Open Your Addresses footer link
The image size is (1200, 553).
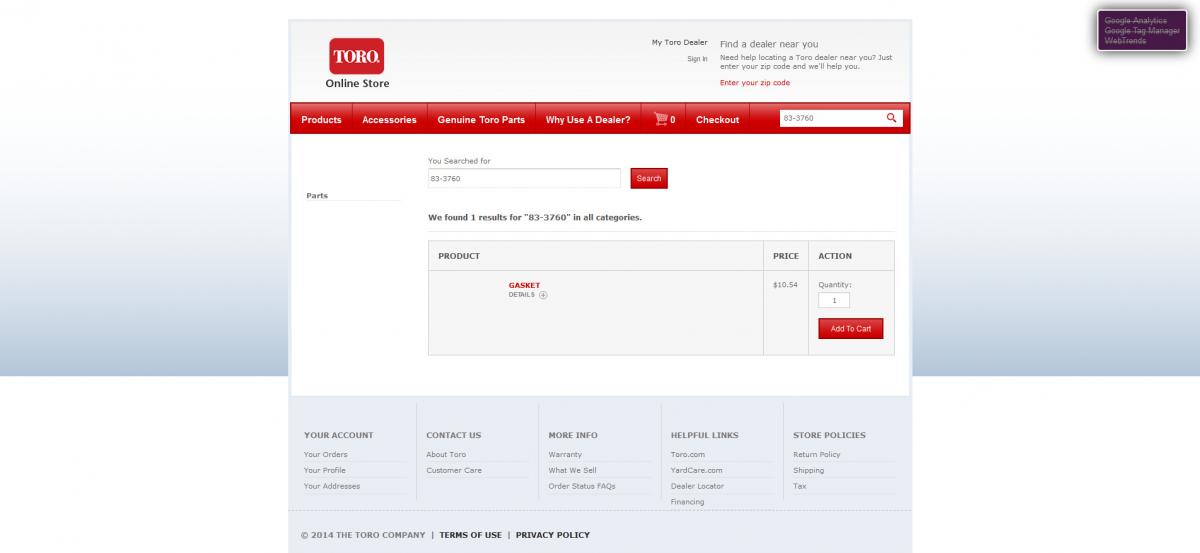(x=332, y=486)
